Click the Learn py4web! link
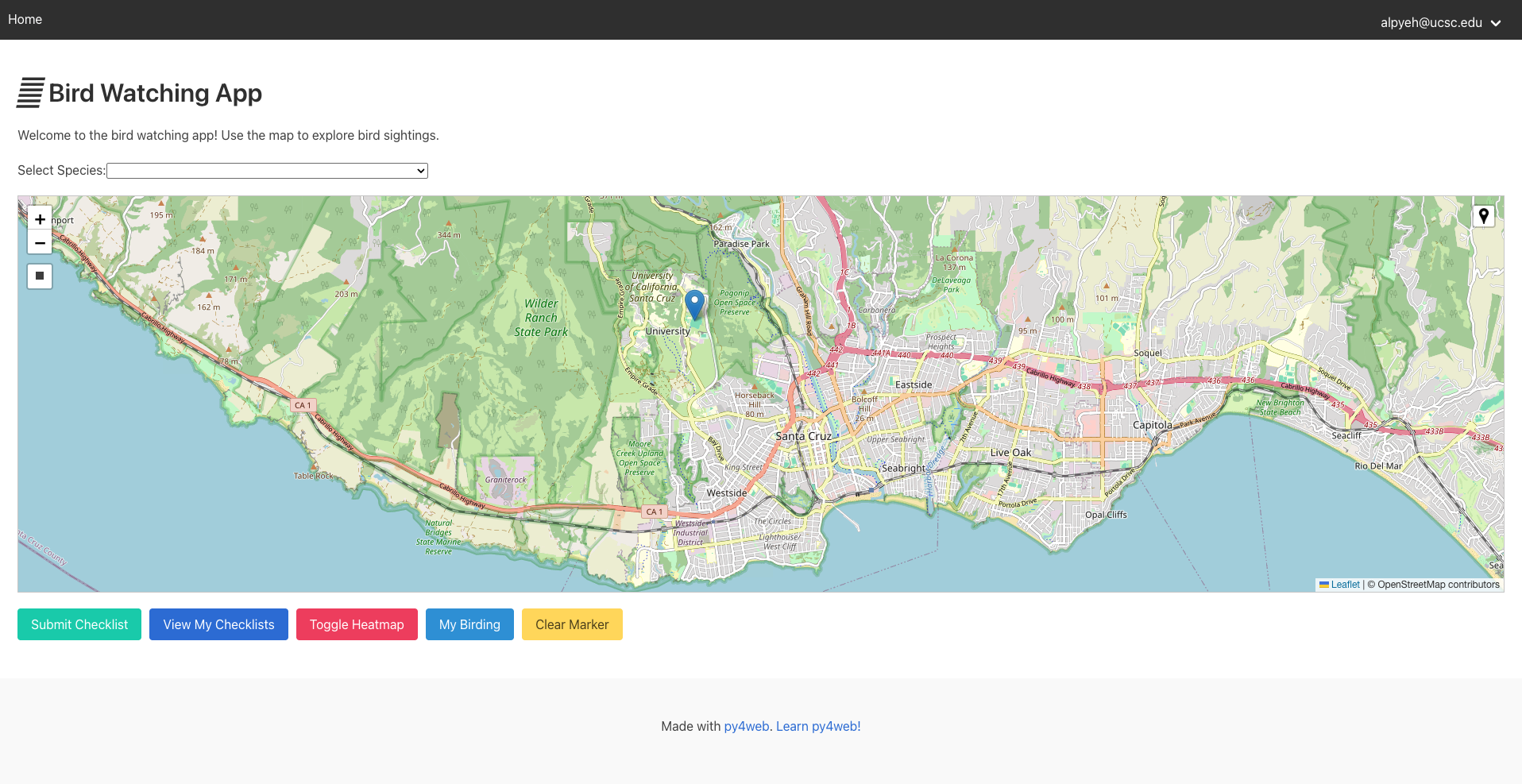The width and height of the screenshot is (1522, 784). pyautogui.click(x=818, y=726)
